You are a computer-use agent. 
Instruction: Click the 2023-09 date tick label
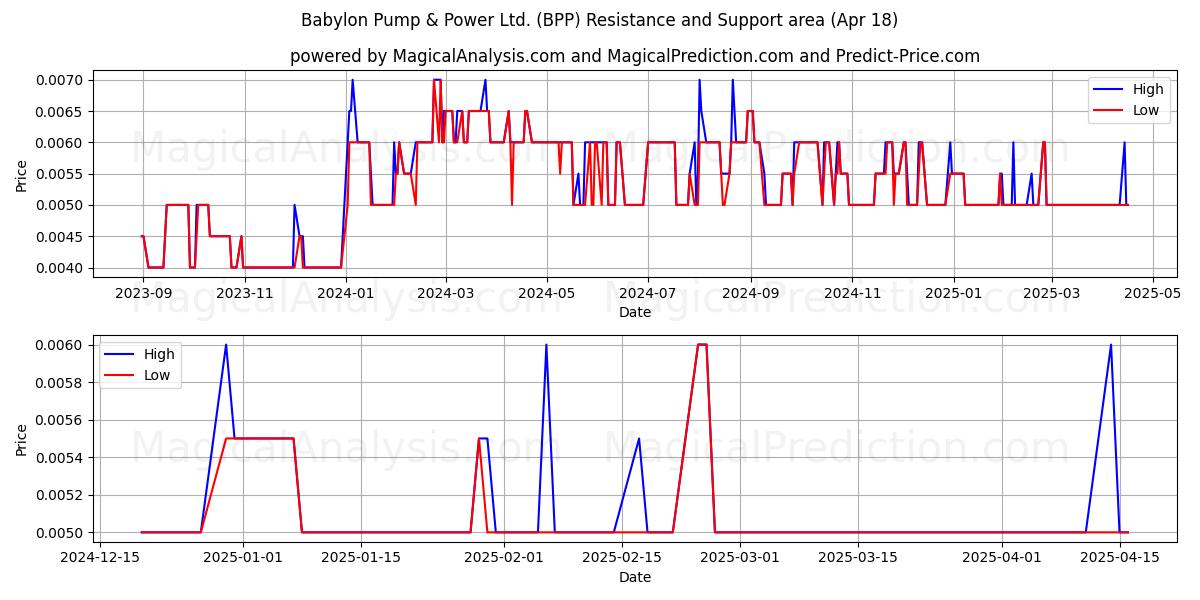tap(143, 293)
